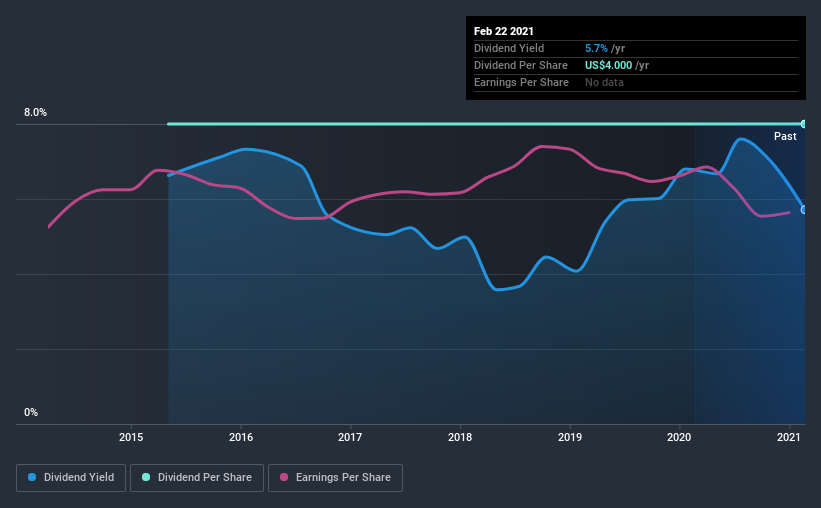This screenshot has width=821, height=508.
Task: Toggle the Dividend Yield legend button
Action: 71,478
